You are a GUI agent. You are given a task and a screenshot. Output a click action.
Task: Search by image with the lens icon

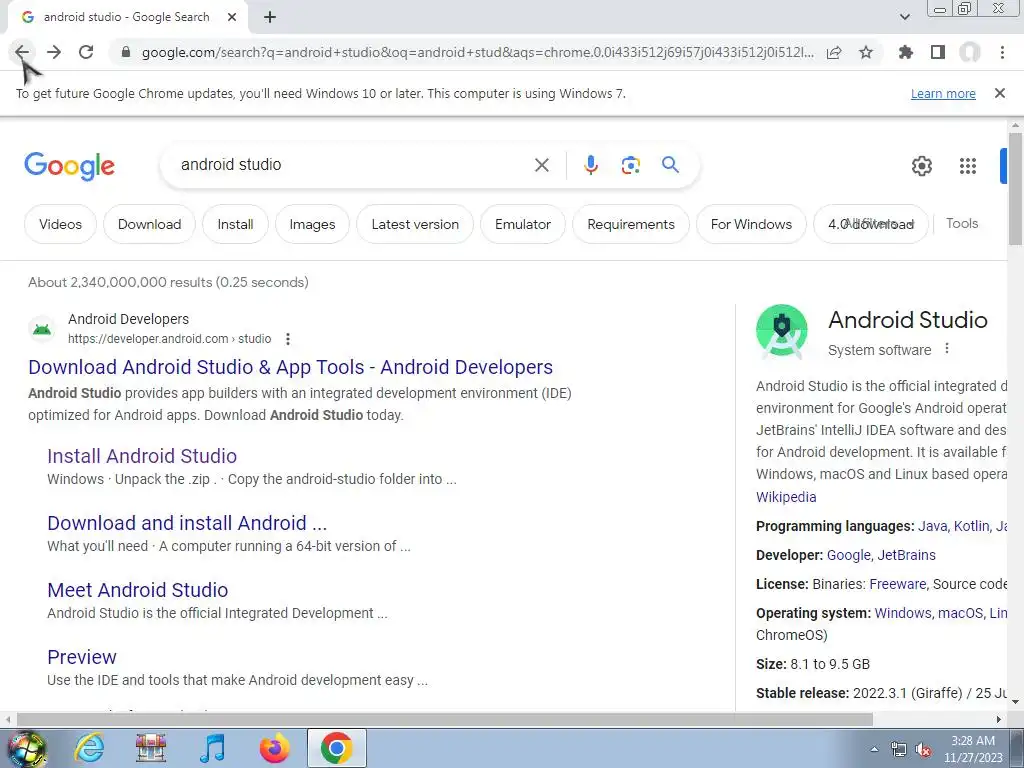(x=630, y=165)
